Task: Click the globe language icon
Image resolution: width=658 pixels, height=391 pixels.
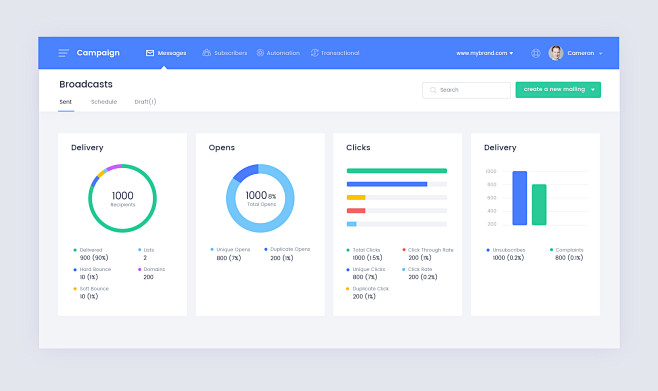Action: coord(536,53)
